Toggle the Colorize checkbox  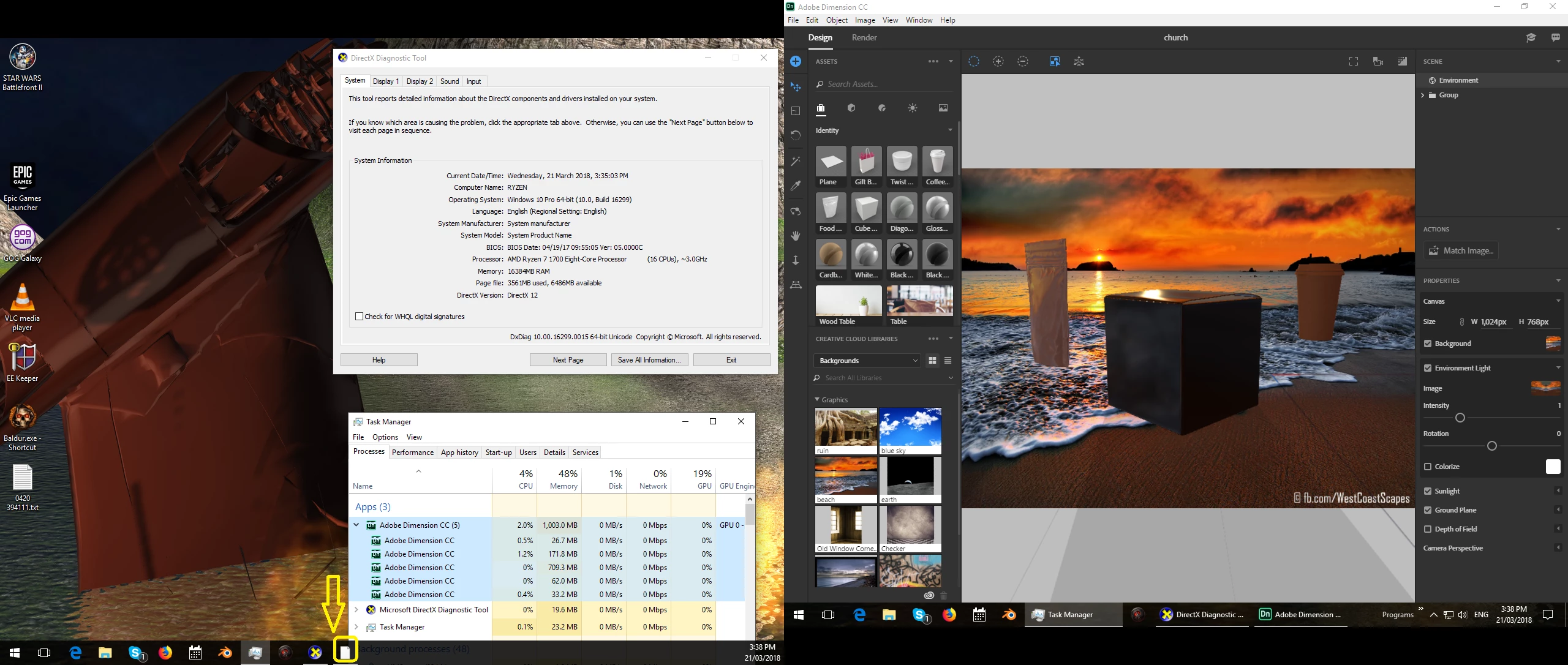pyautogui.click(x=1428, y=467)
